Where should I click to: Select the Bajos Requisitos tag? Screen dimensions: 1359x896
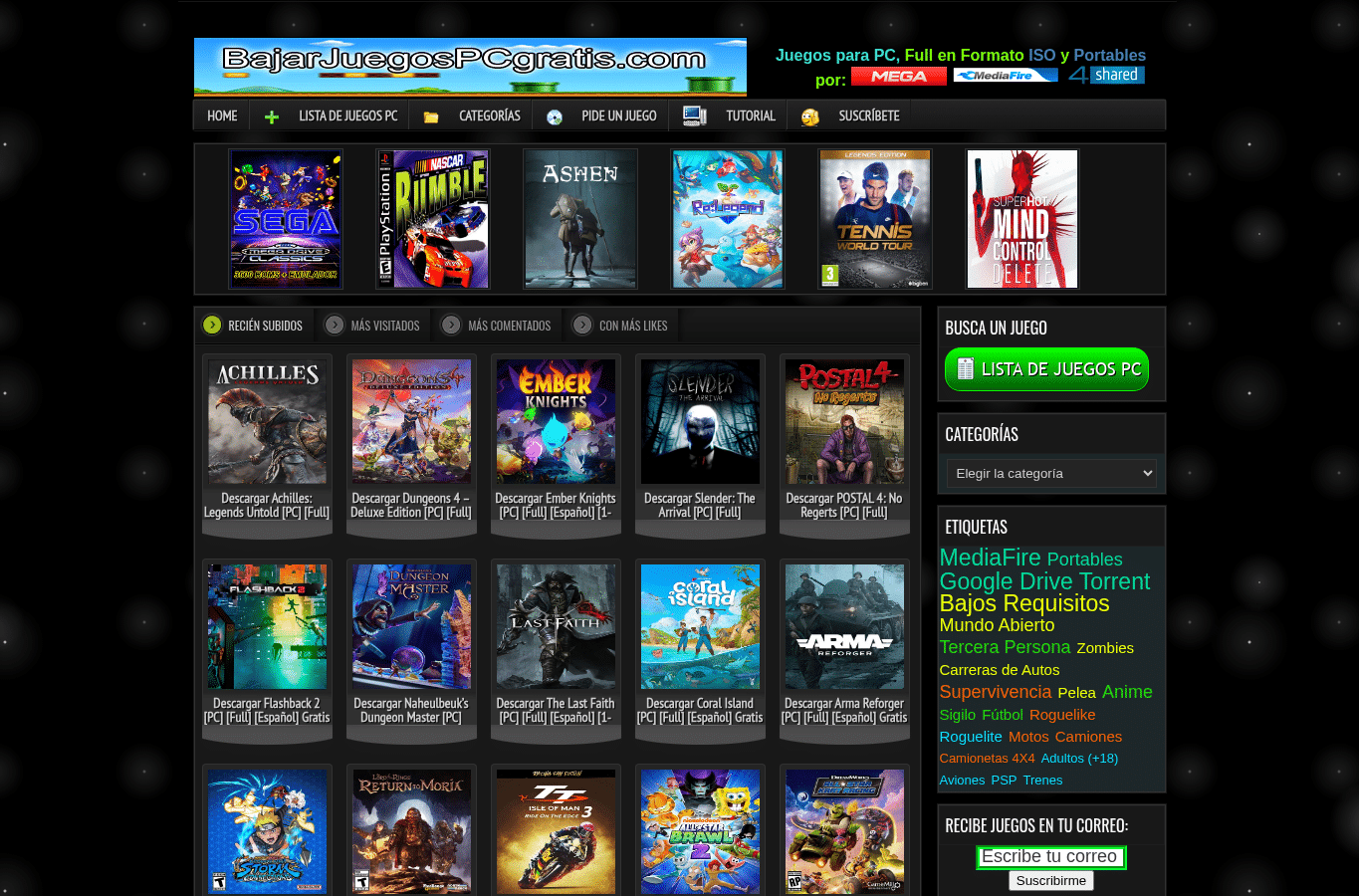[1024, 603]
